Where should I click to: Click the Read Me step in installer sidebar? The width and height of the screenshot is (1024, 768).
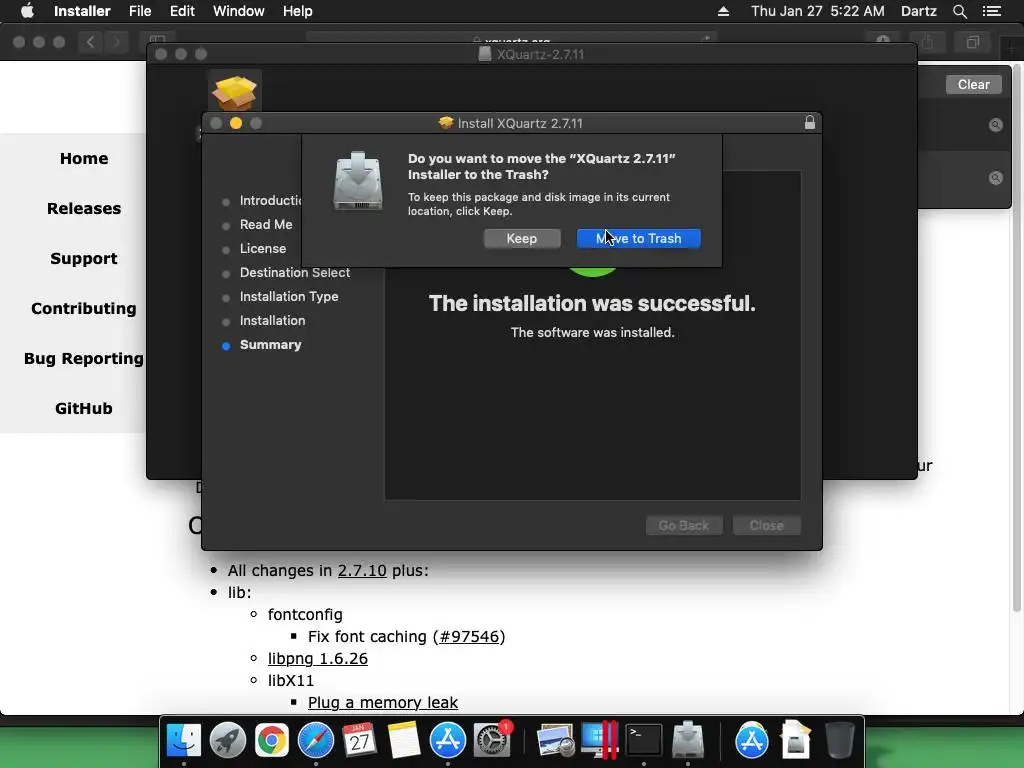pos(266,225)
